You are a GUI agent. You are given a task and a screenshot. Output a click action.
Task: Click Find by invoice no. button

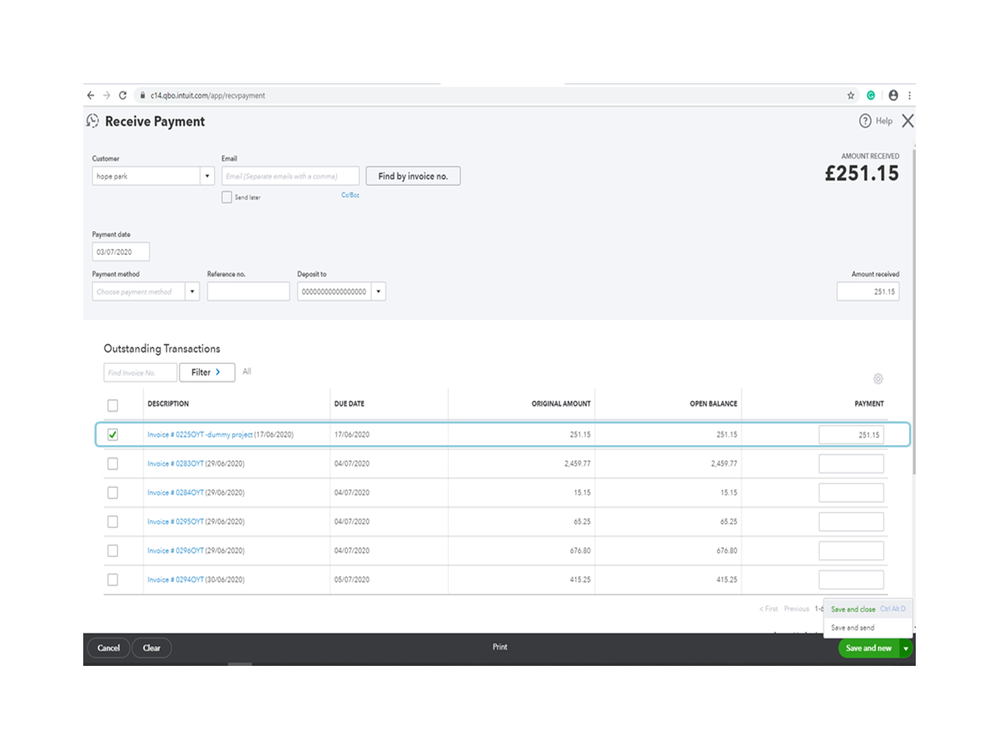coord(413,176)
